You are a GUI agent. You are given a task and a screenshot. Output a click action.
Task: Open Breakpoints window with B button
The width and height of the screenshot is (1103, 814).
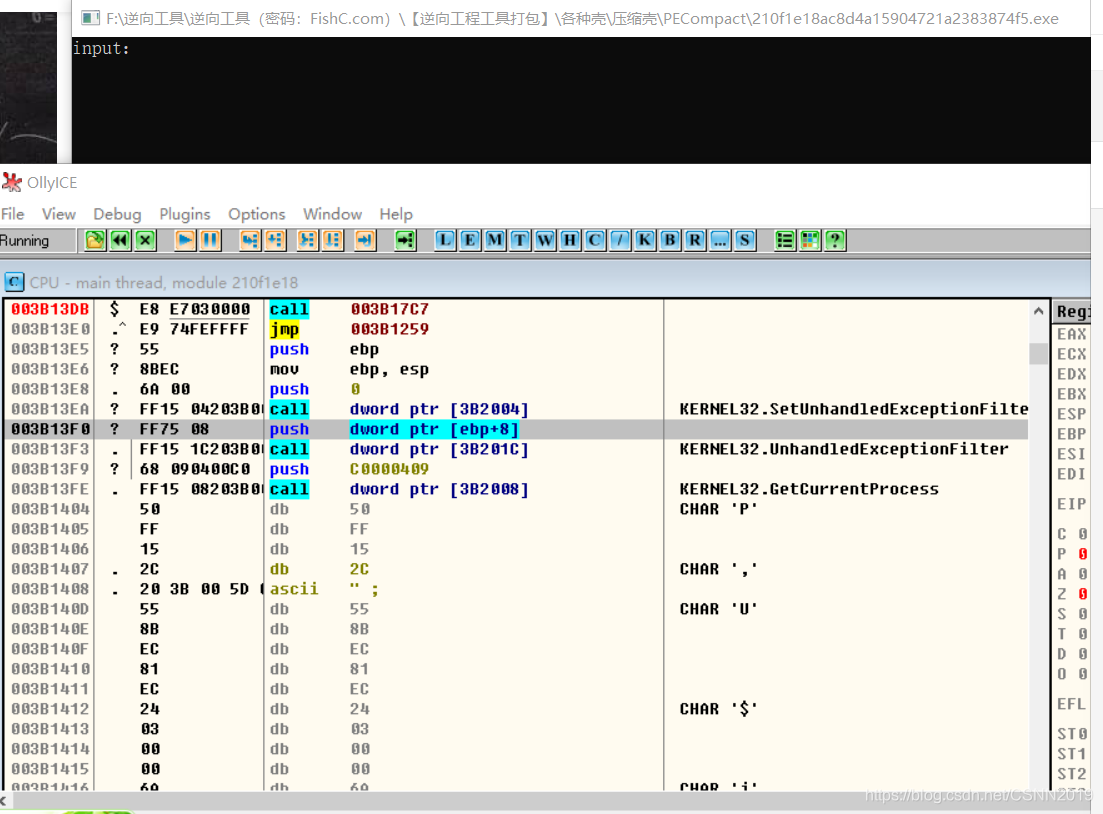click(670, 241)
